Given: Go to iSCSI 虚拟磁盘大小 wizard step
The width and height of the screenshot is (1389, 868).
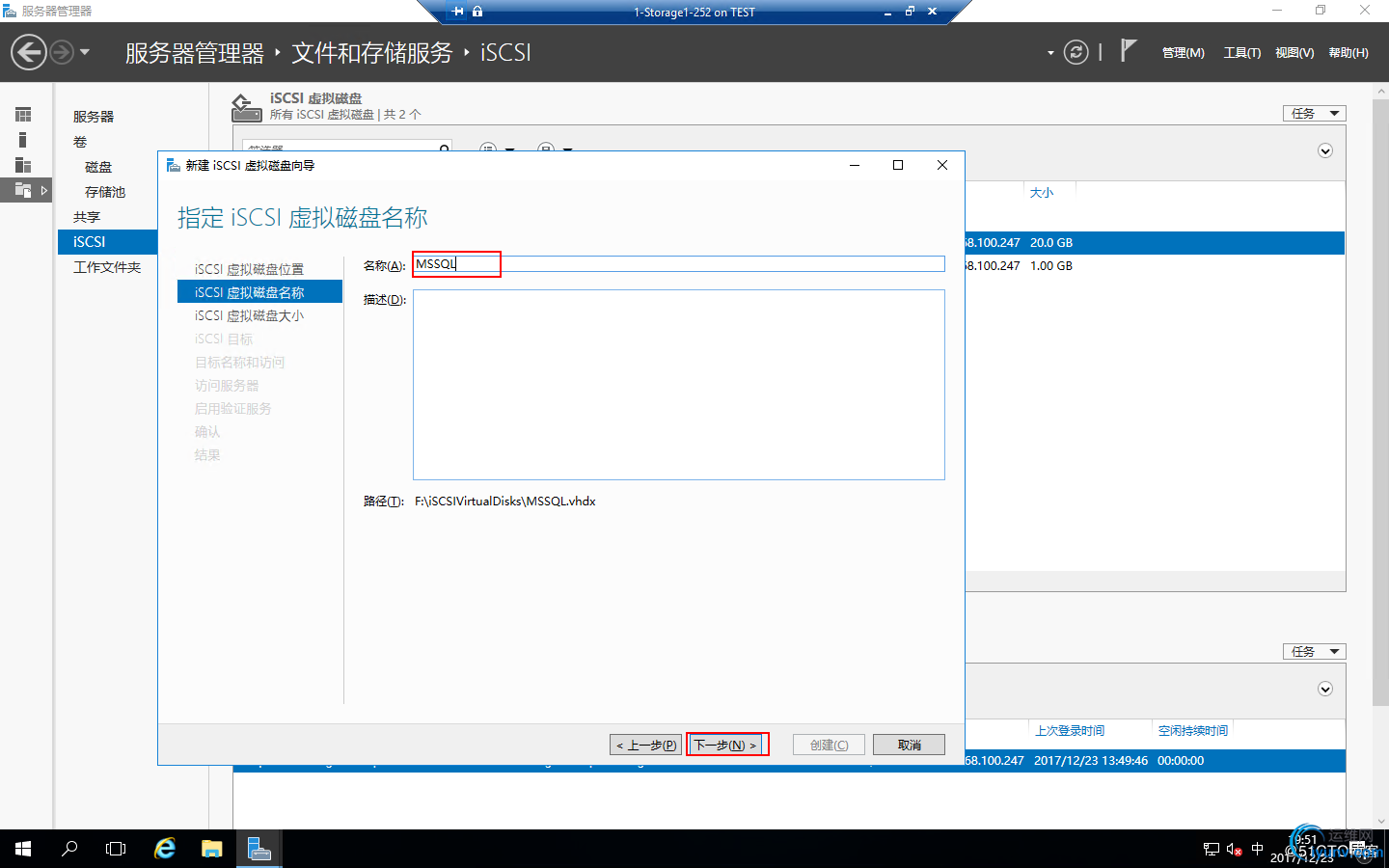Looking at the screenshot, I should pos(249,315).
